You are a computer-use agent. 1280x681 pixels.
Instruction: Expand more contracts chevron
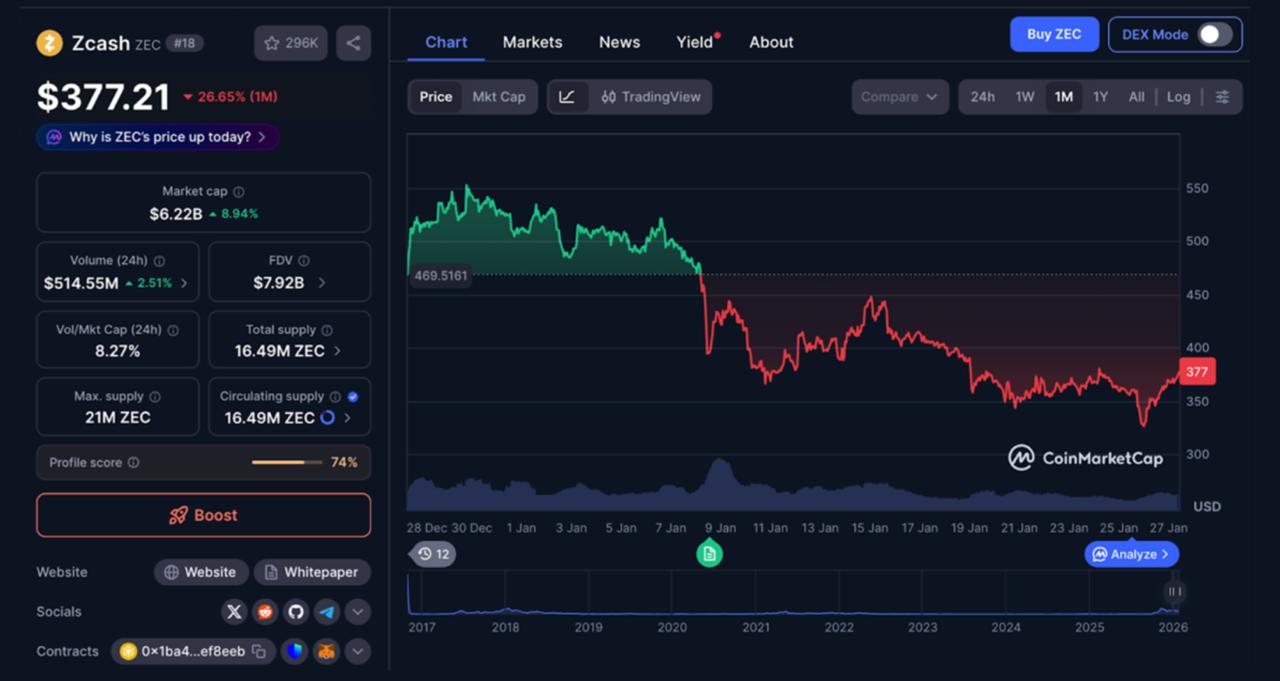point(357,652)
